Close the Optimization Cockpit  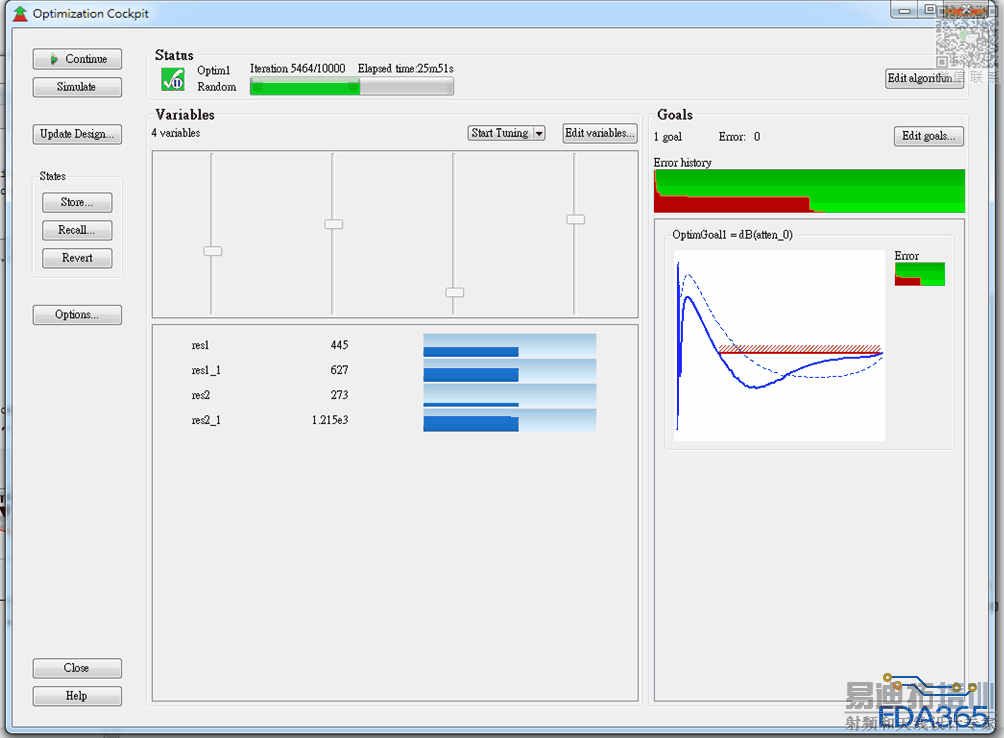click(77, 668)
